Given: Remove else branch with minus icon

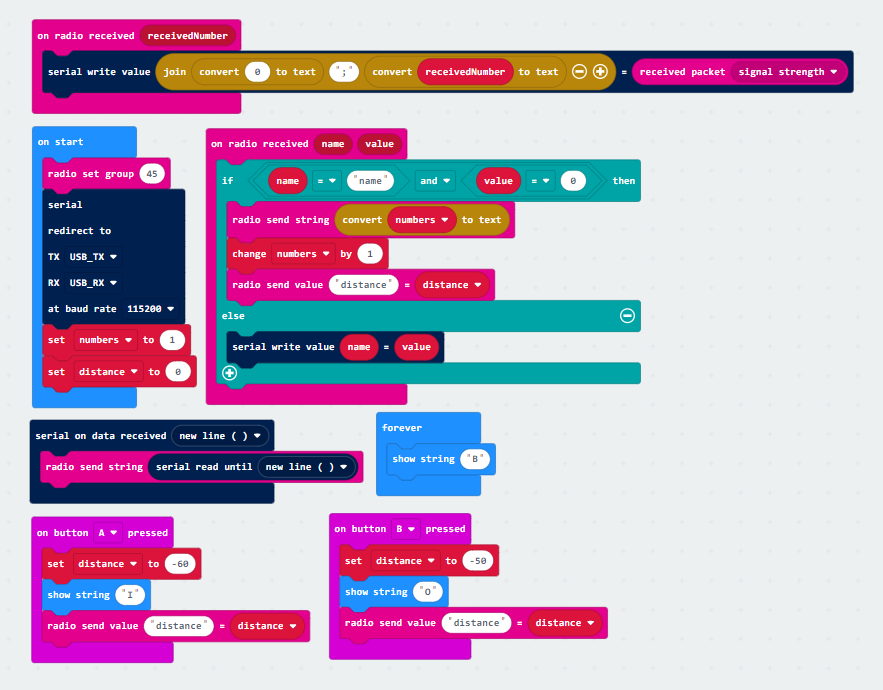Looking at the screenshot, I should coord(627,315).
